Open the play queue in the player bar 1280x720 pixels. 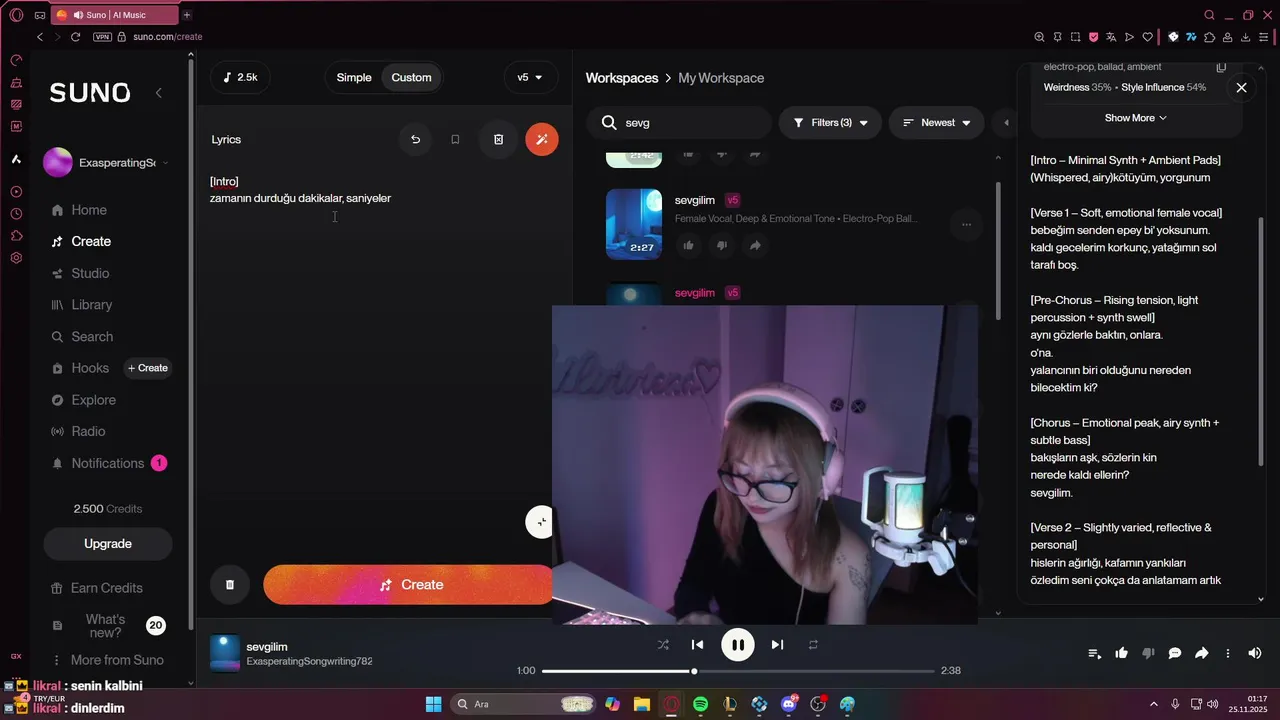[1095, 653]
